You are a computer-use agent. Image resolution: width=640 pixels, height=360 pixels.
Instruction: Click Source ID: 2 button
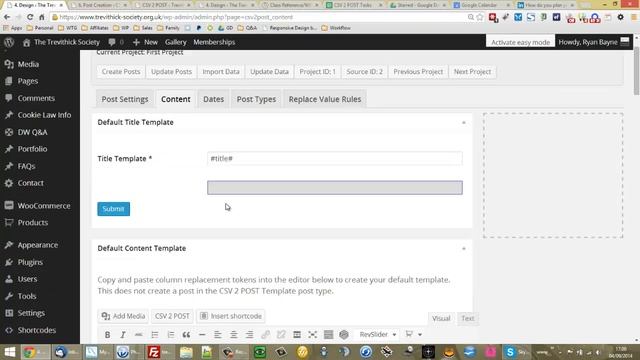(364, 71)
